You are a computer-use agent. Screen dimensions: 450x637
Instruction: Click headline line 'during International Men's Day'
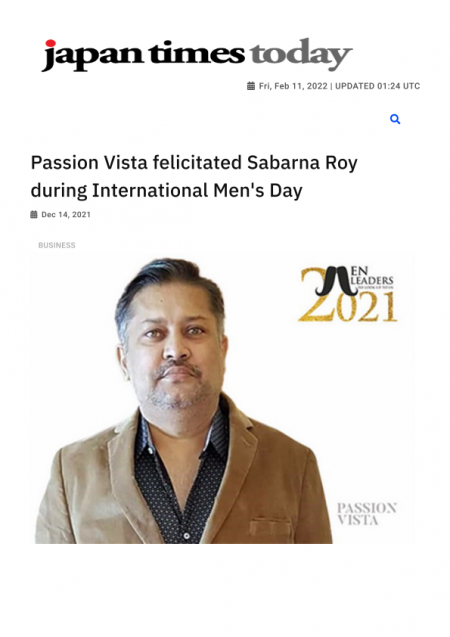(167, 190)
